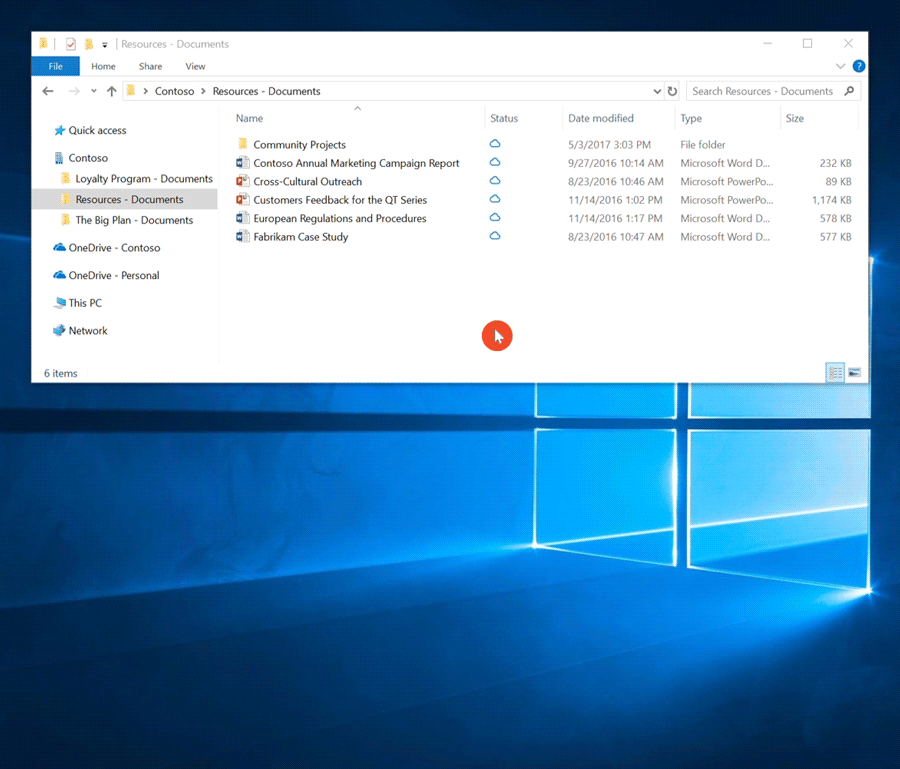Click the folder icon in the address bar
Image resolution: width=900 pixels, height=769 pixels.
tap(133, 91)
